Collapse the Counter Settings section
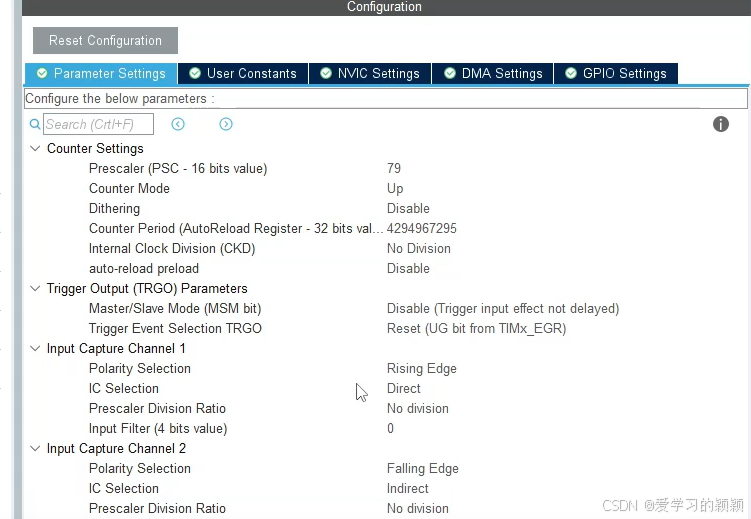Screen dimensions: 751x519 [x=35, y=148]
